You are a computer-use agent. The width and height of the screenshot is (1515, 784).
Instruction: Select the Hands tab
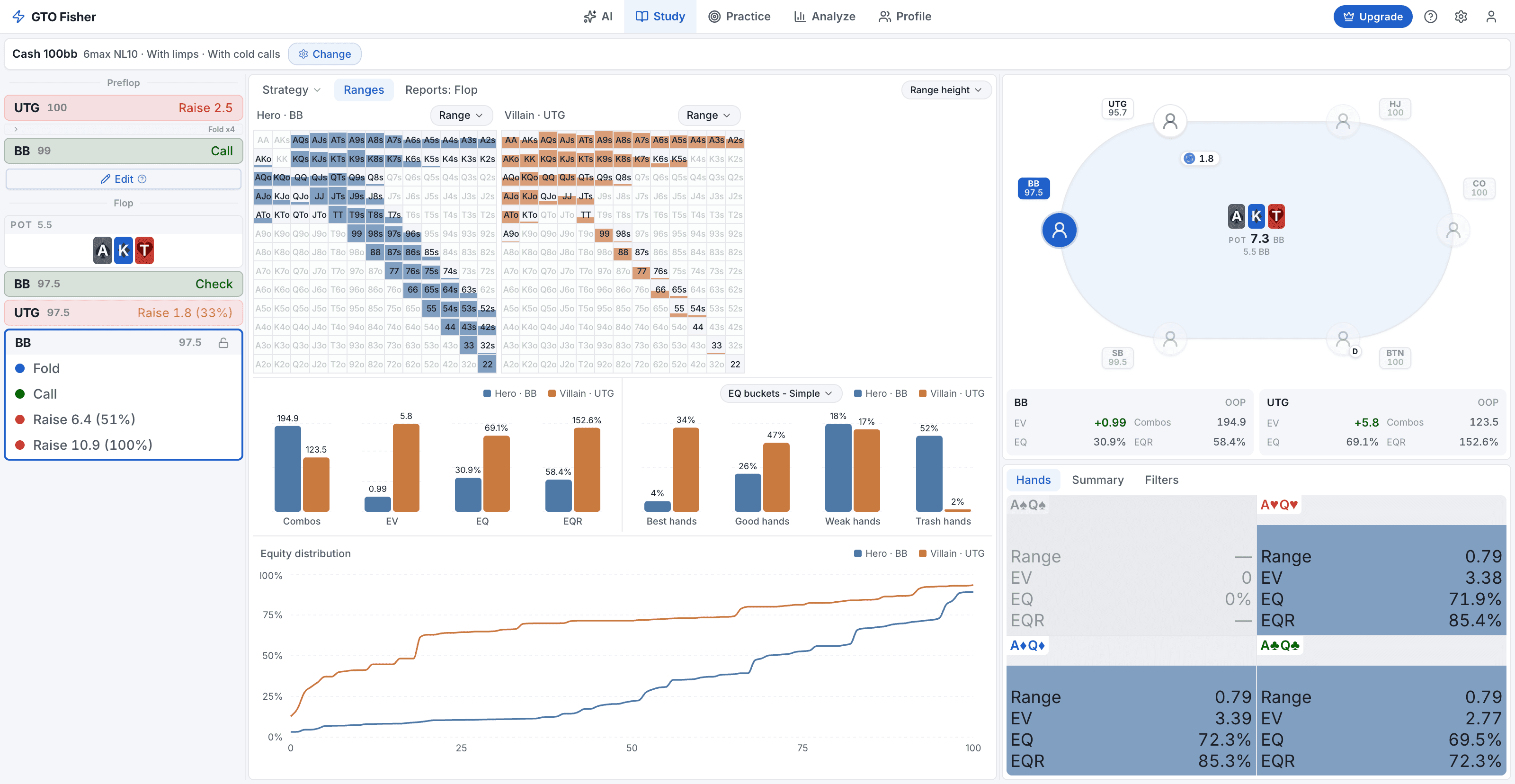pyautogui.click(x=1033, y=480)
